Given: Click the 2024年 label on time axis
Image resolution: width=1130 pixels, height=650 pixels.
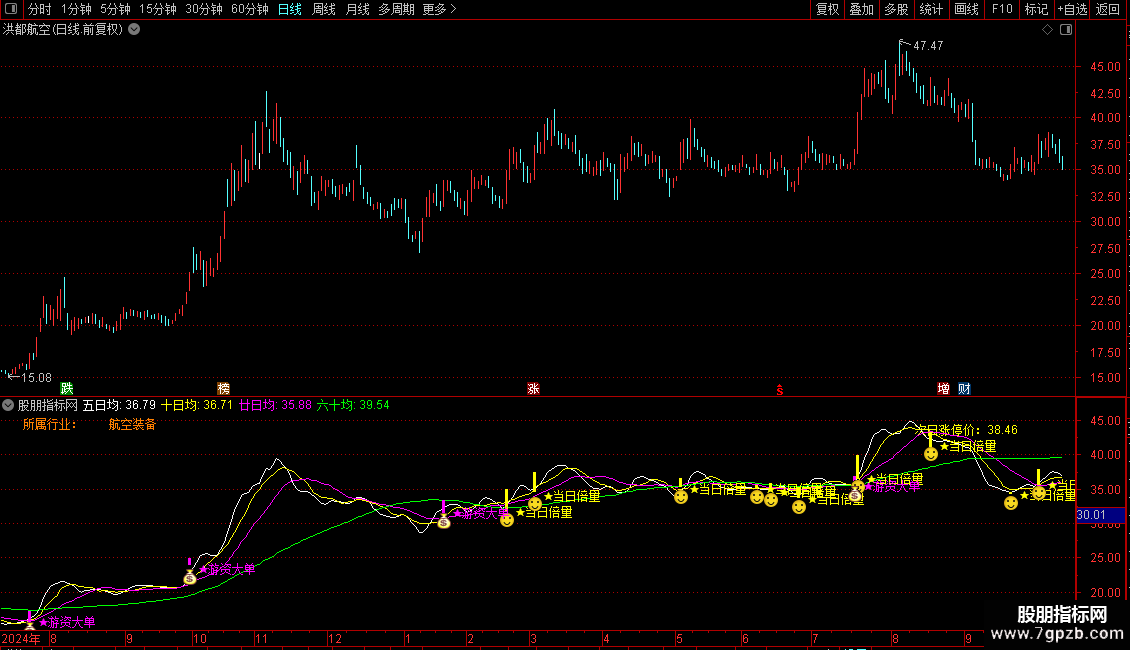Looking at the screenshot, I should coord(21,638).
